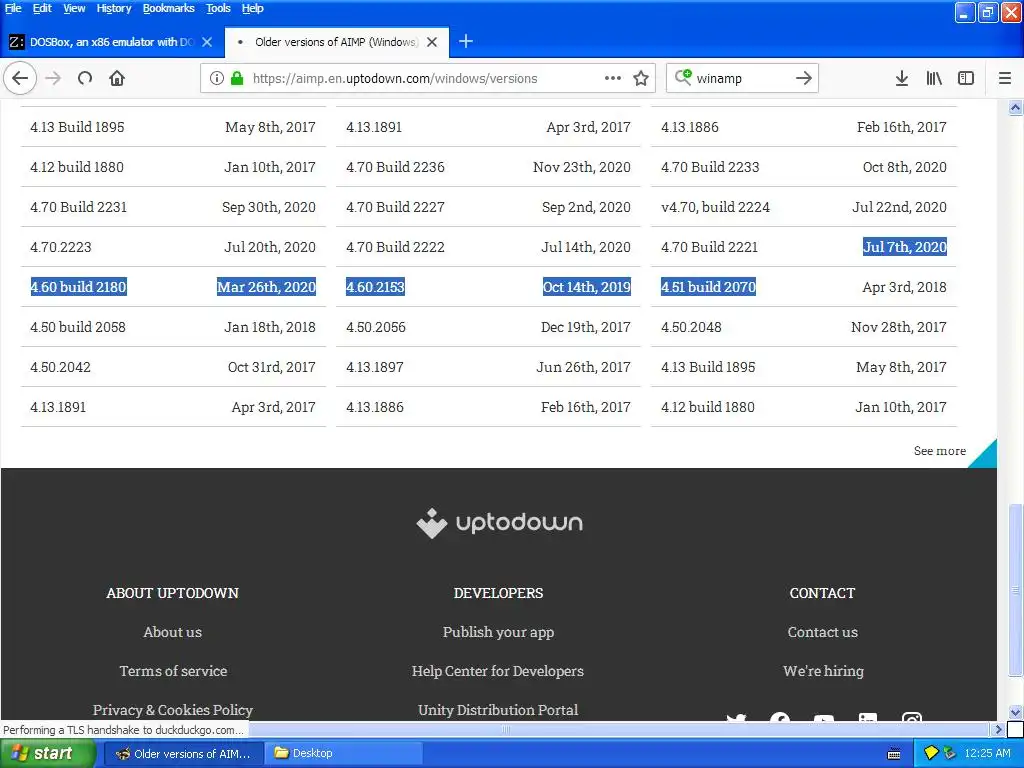Open the We're hiring link

click(823, 671)
